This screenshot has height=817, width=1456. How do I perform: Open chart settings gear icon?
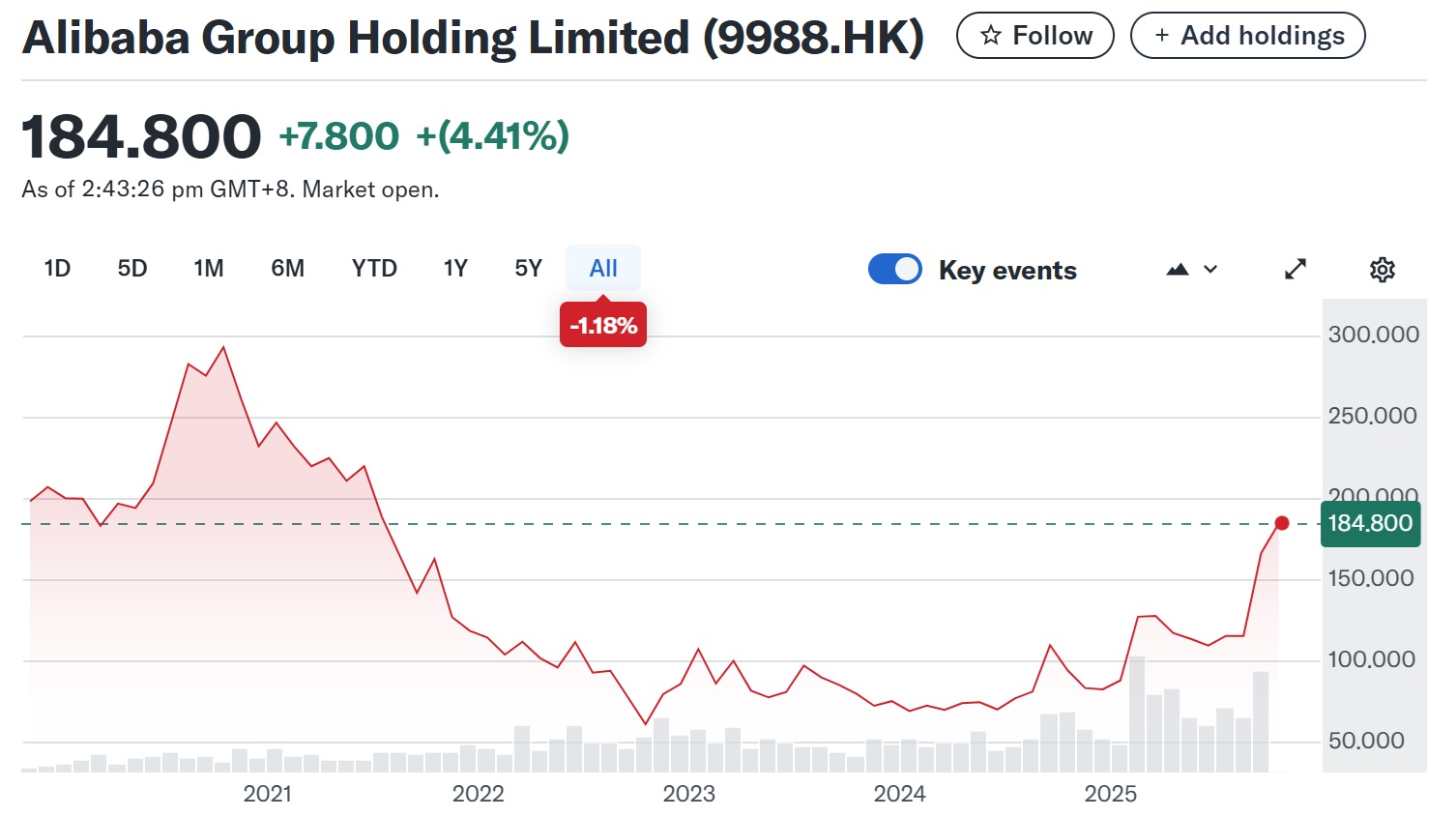point(1382,270)
